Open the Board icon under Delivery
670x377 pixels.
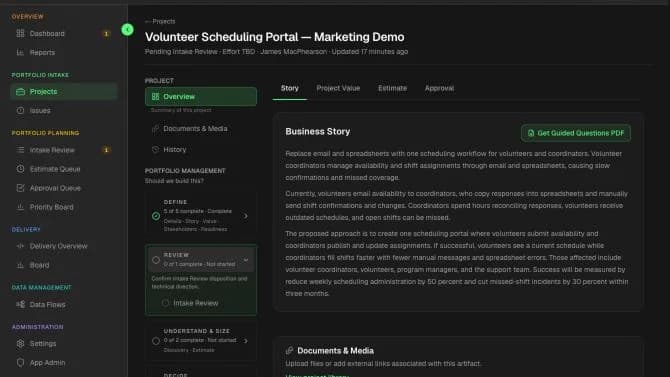(20, 265)
